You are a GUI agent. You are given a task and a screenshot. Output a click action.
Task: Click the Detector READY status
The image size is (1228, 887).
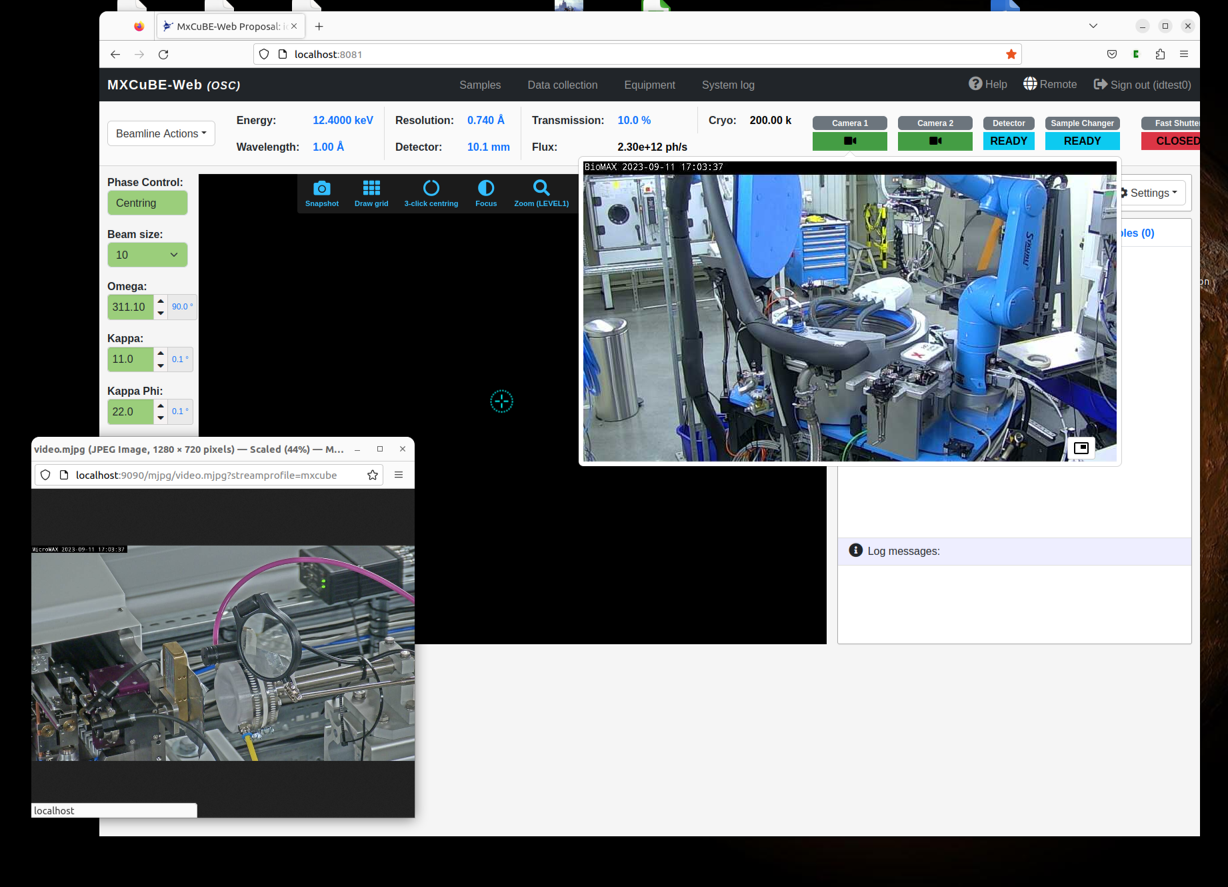[x=1008, y=141]
